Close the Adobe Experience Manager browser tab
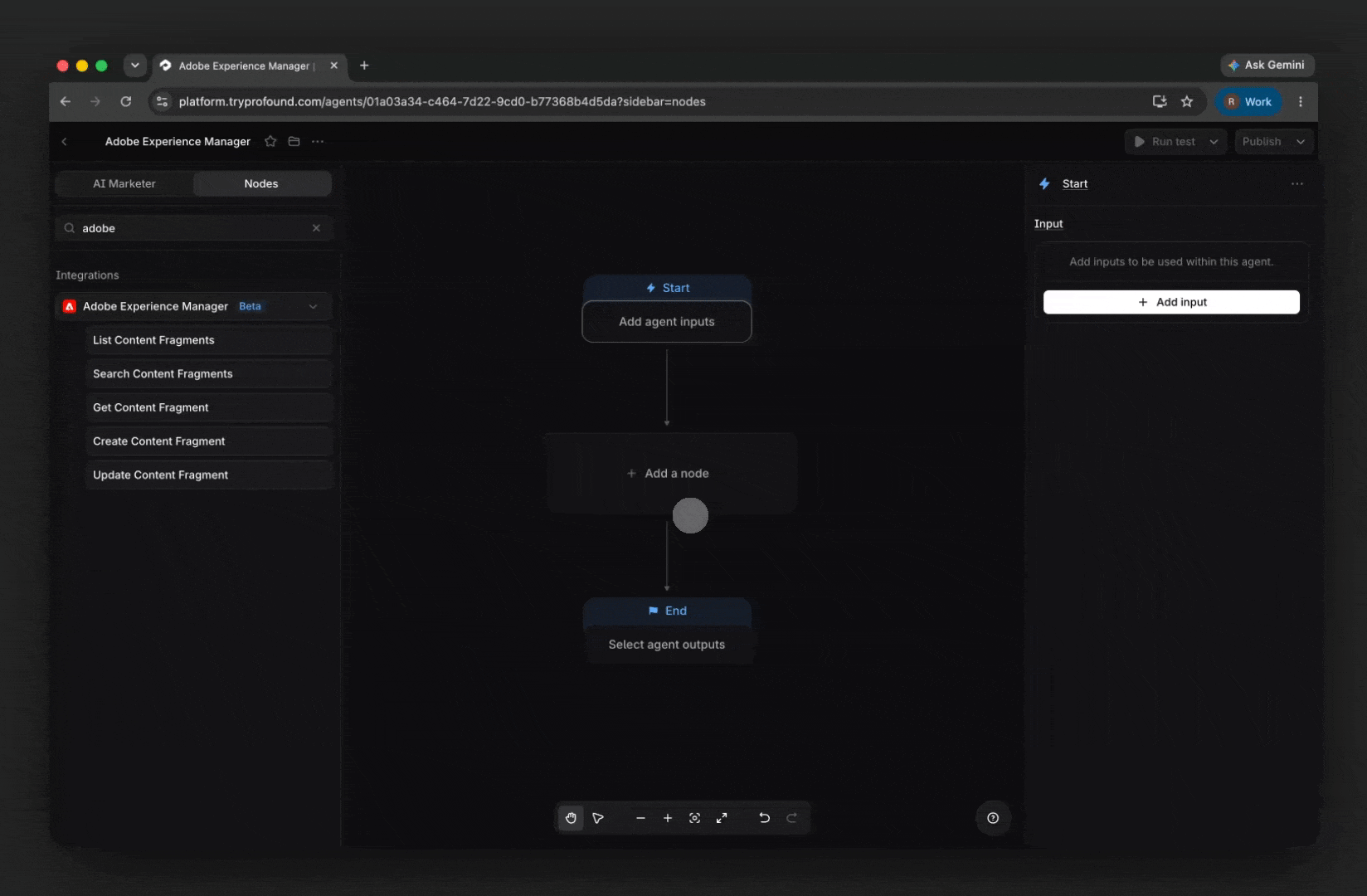 point(334,66)
